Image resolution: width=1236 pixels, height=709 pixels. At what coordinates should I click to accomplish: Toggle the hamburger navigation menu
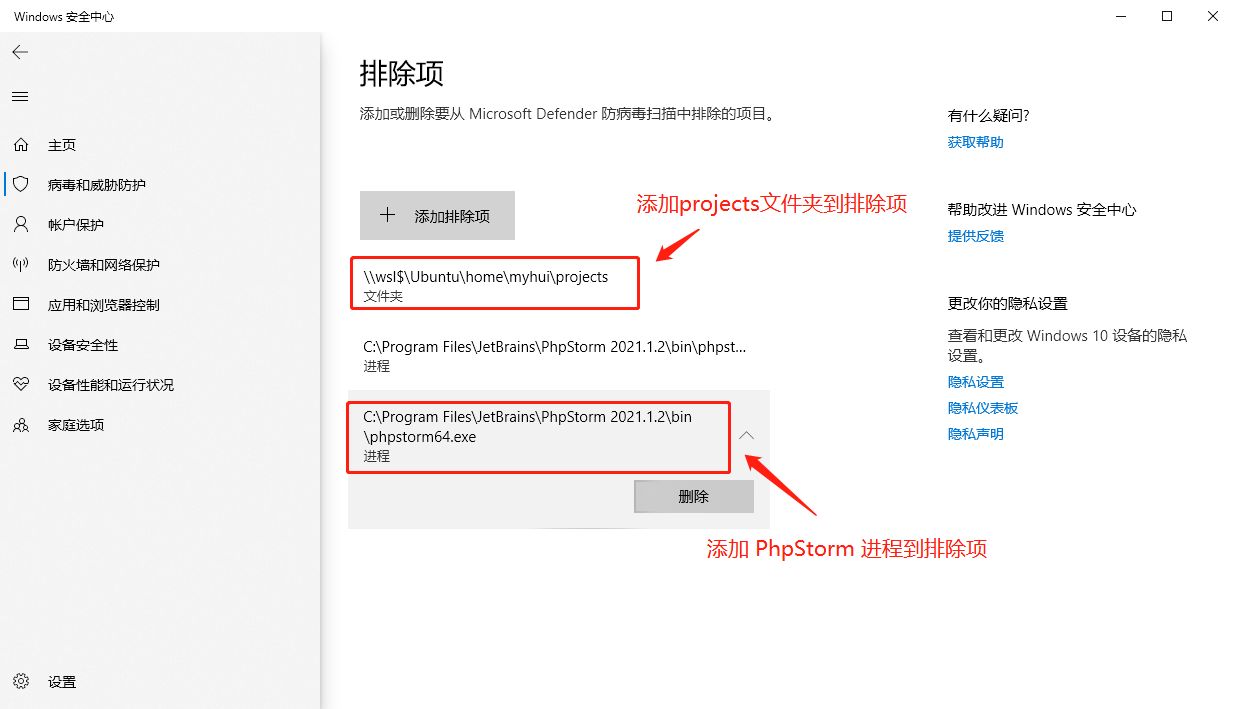click(x=20, y=96)
